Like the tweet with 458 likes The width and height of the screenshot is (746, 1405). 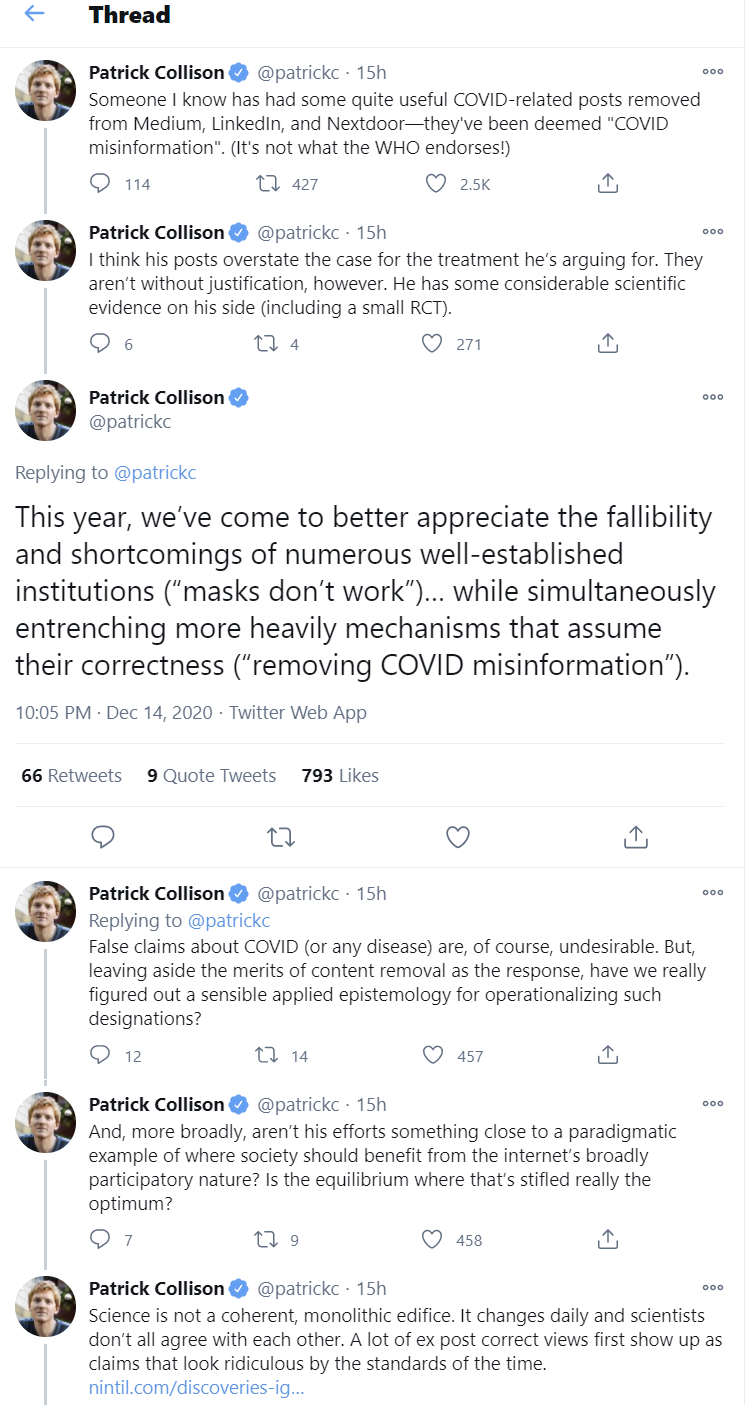[x=432, y=1240]
